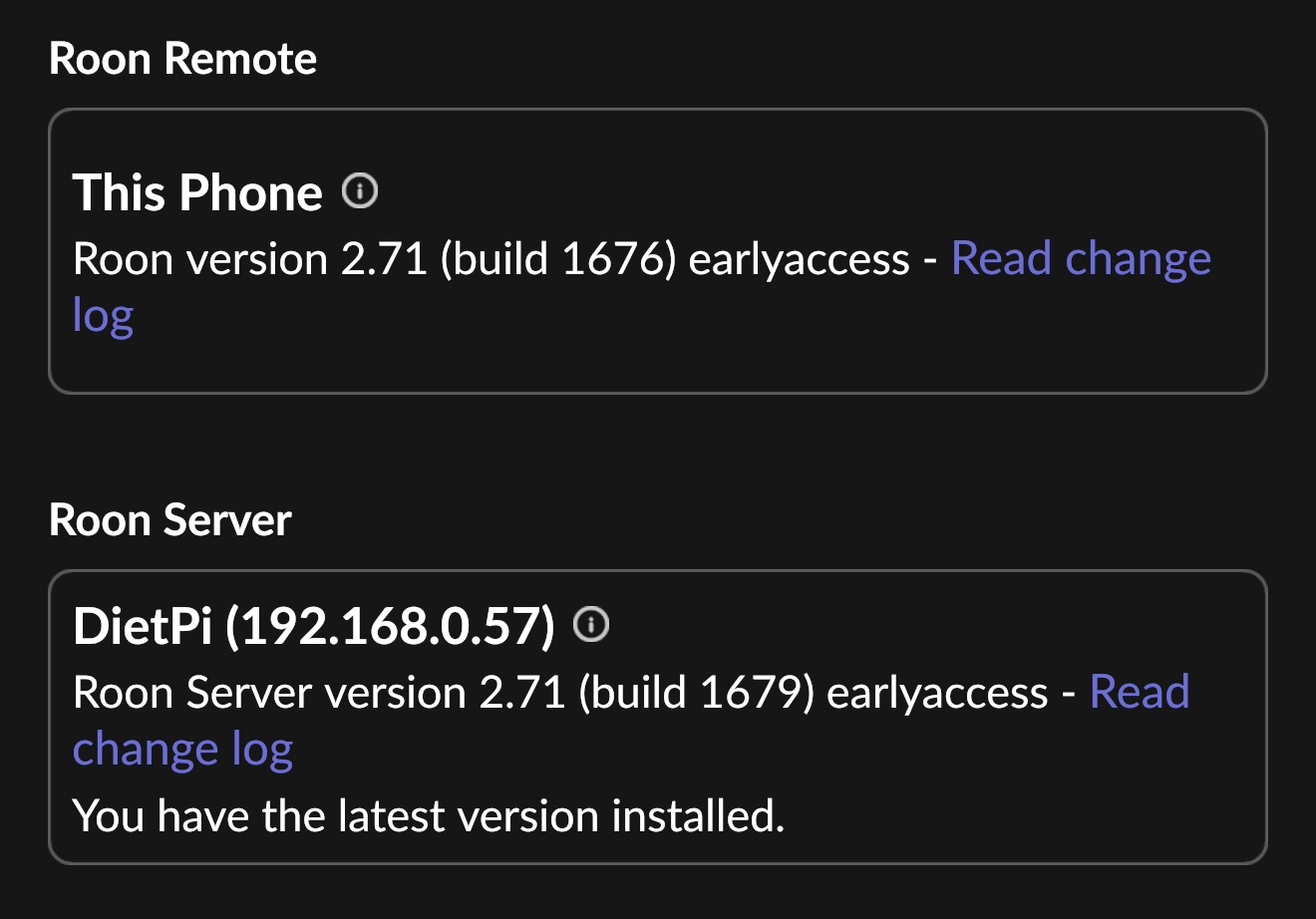The height and width of the screenshot is (919, 1316).
Task: Click the Roon Remote section heading
Action: pos(182,59)
